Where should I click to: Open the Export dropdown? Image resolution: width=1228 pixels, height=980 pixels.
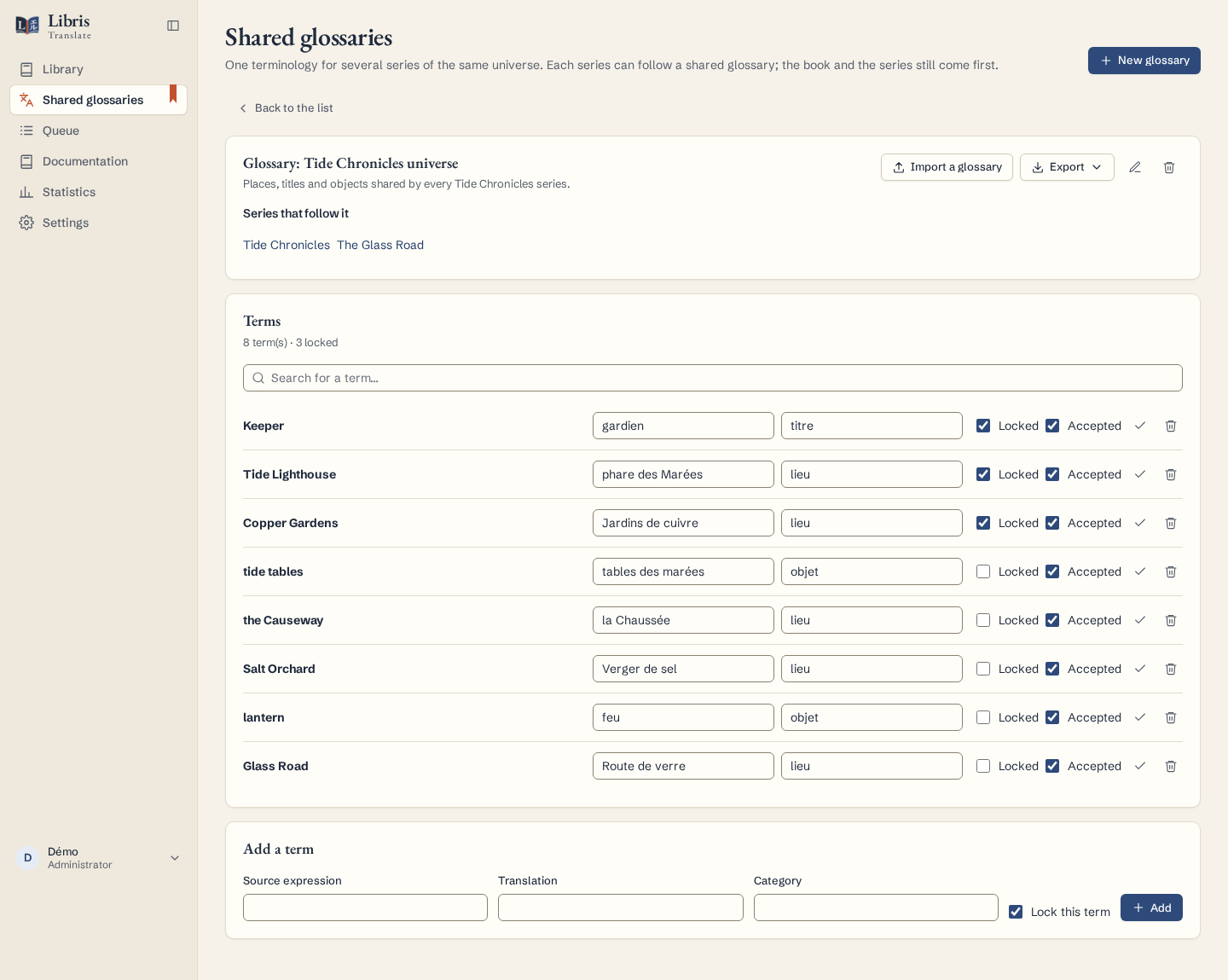pyautogui.click(x=1067, y=167)
